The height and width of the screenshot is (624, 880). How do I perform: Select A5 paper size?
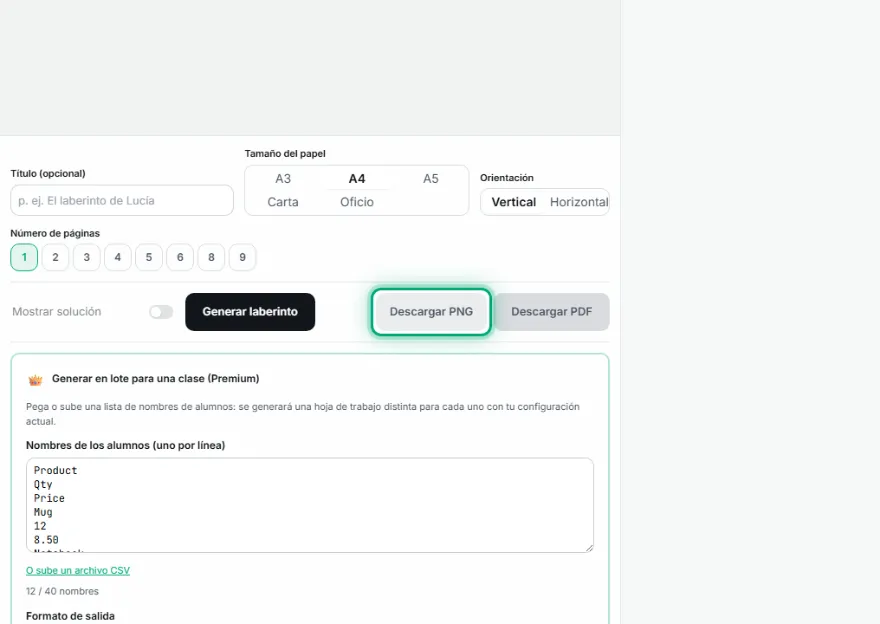point(430,178)
